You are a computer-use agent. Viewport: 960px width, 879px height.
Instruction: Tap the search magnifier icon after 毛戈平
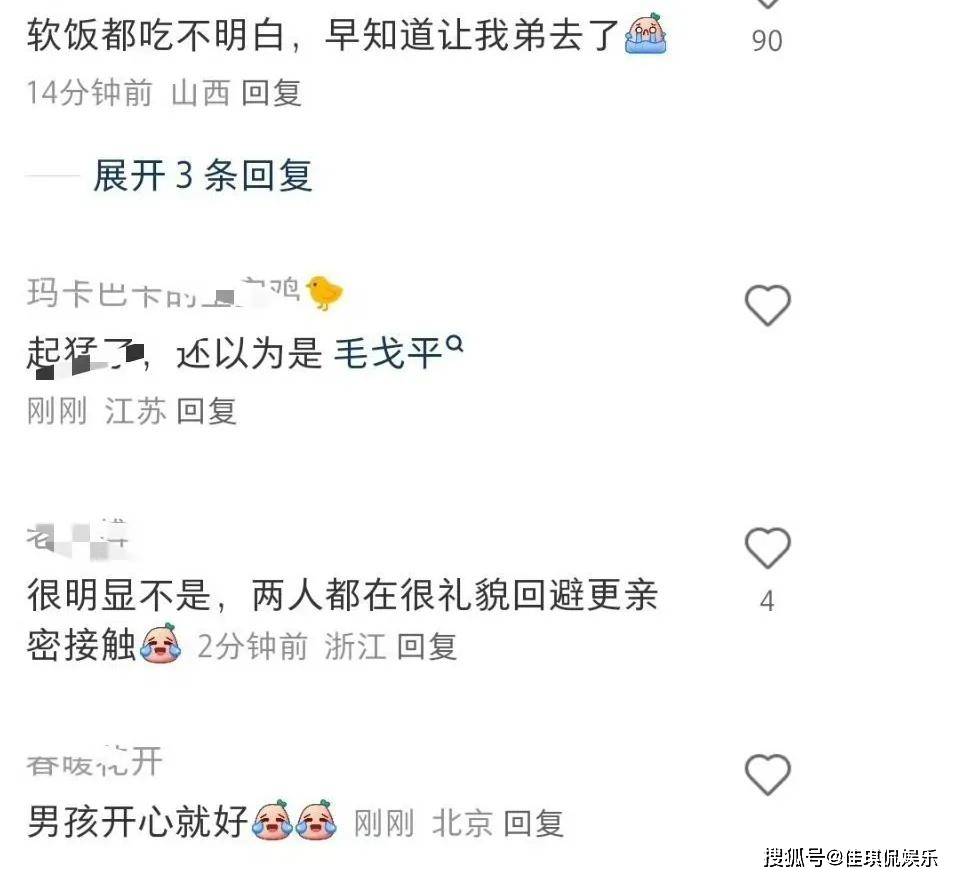[x=455, y=345]
